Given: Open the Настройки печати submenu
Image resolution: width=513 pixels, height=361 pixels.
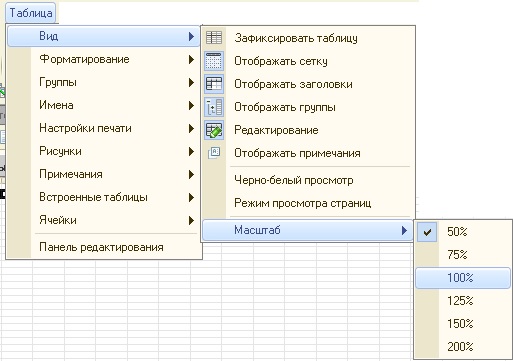Looking at the screenshot, I should 103,128.
